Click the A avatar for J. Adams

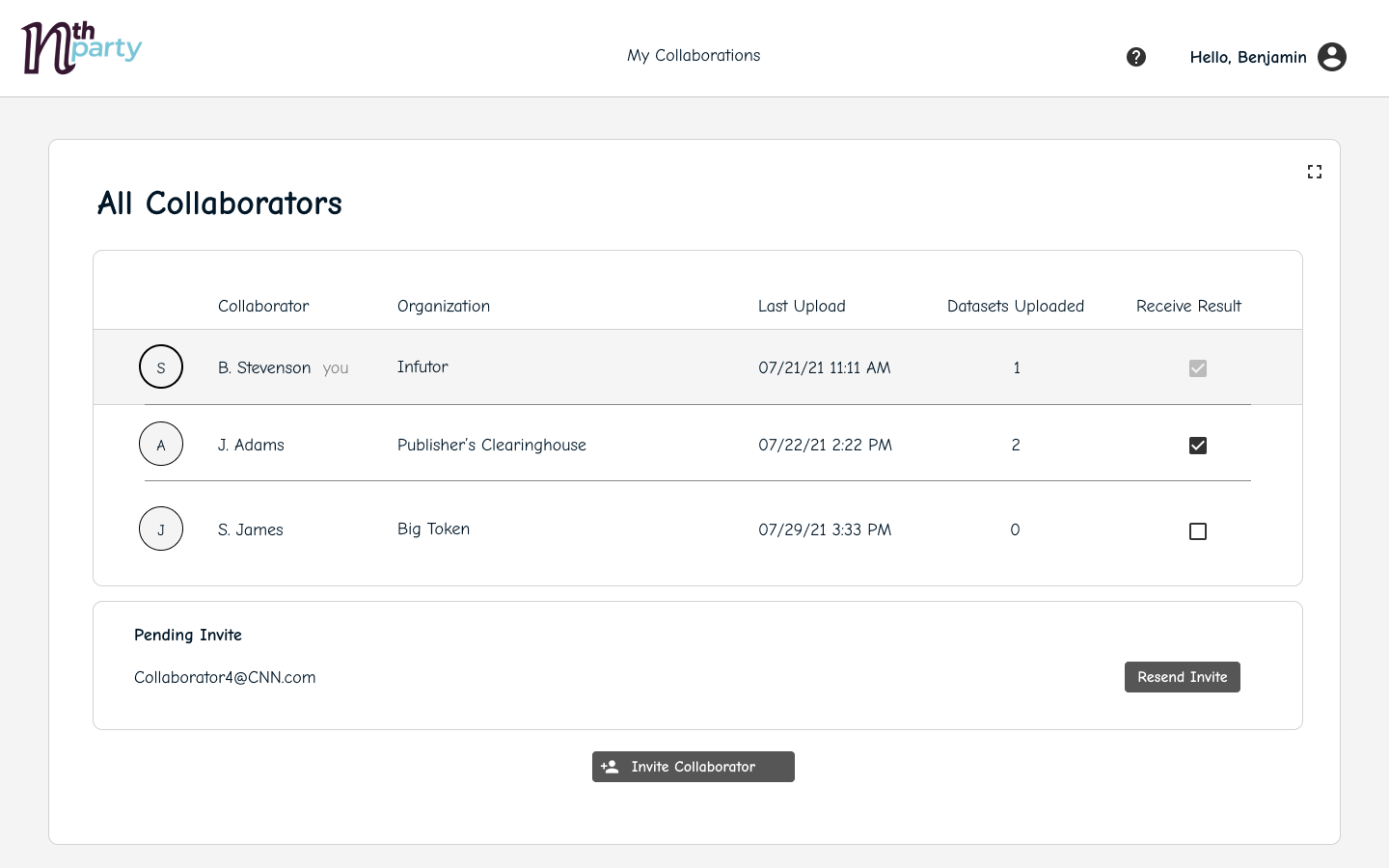point(161,444)
